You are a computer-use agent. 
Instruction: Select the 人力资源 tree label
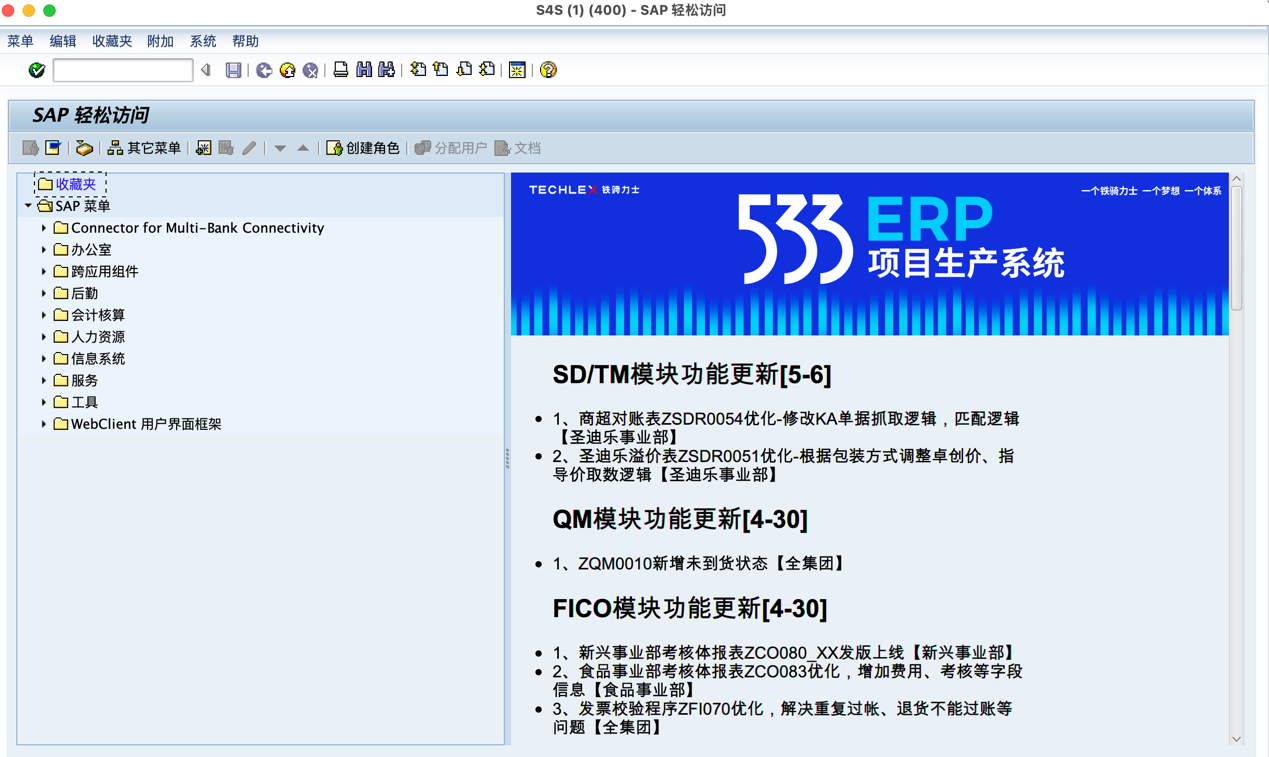coord(98,337)
